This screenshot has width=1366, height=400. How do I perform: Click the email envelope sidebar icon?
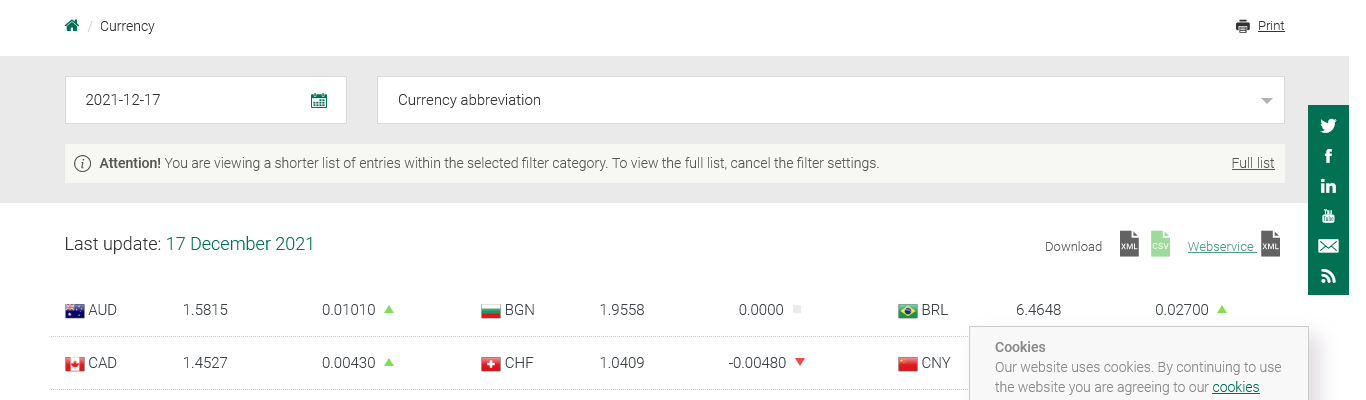coord(1328,246)
